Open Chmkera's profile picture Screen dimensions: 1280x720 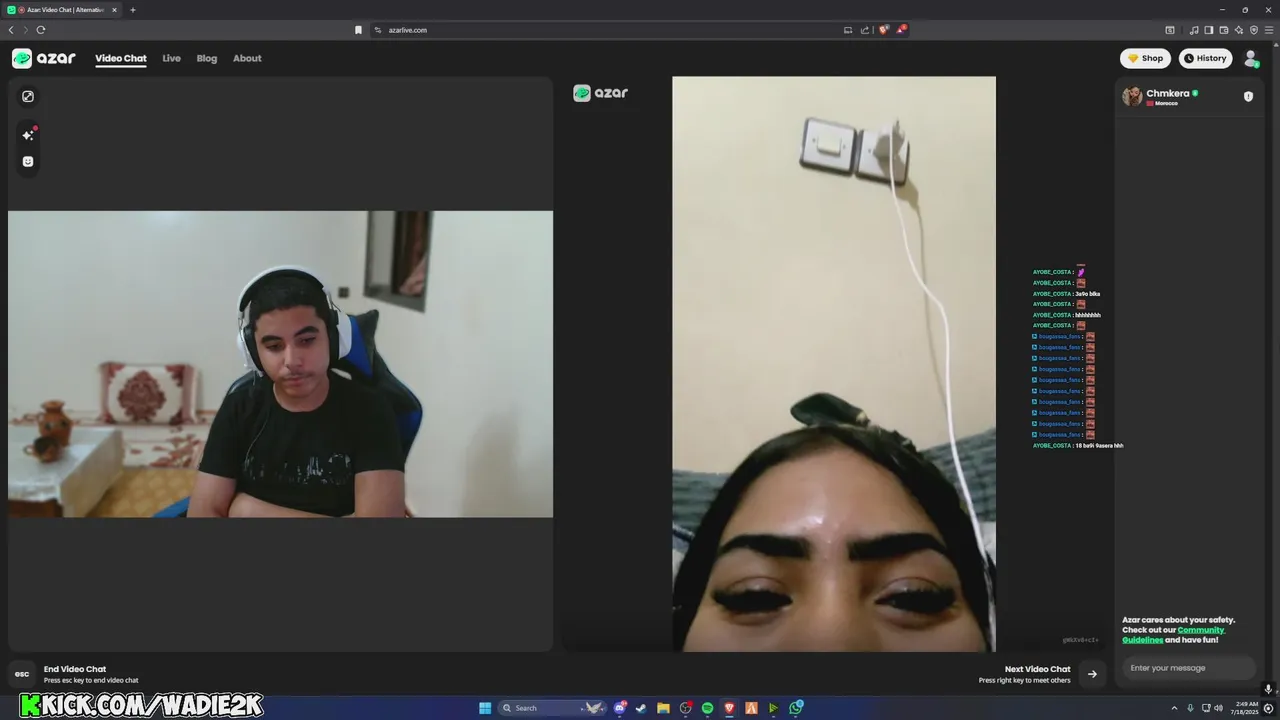(x=1132, y=96)
